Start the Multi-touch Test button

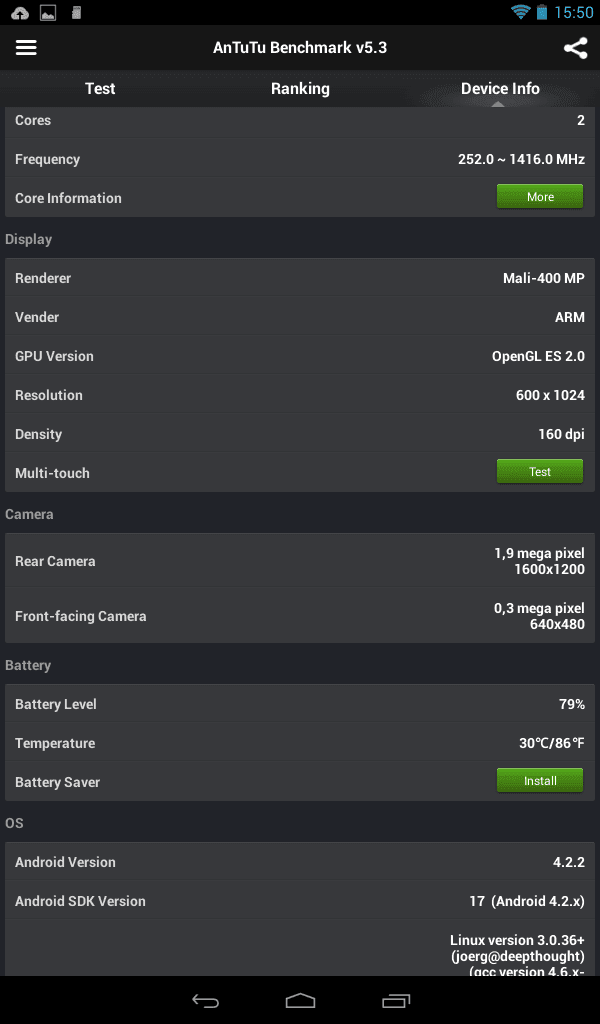point(540,472)
